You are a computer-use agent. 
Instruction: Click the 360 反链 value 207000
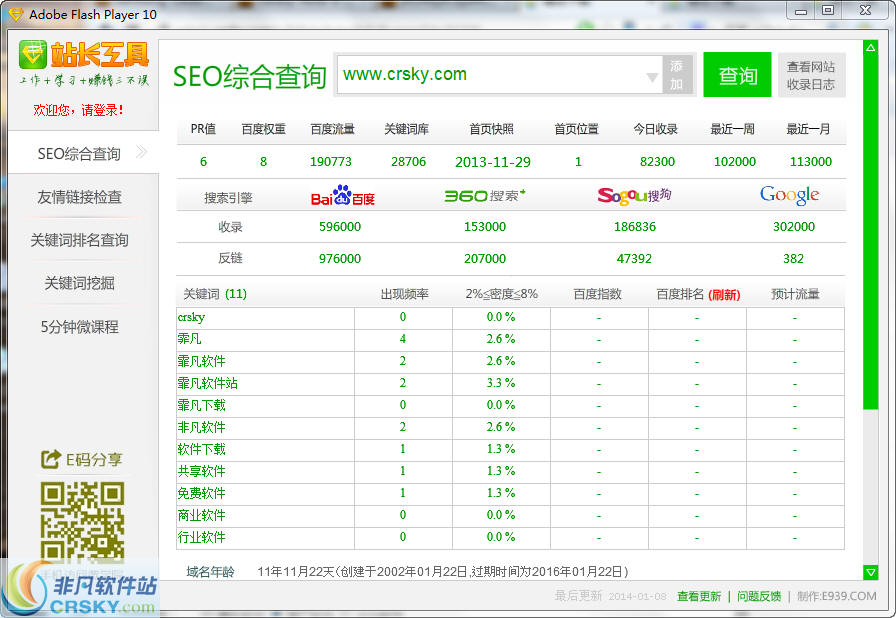tap(485, 259)
